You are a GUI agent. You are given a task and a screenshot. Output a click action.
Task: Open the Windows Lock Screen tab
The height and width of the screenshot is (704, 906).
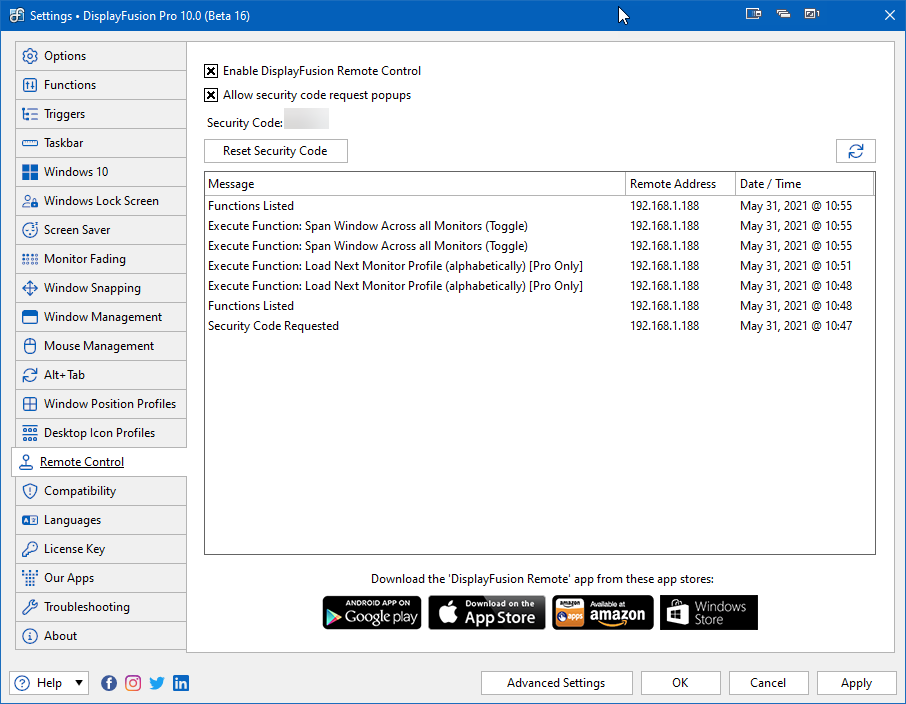(x=101, y=201)
